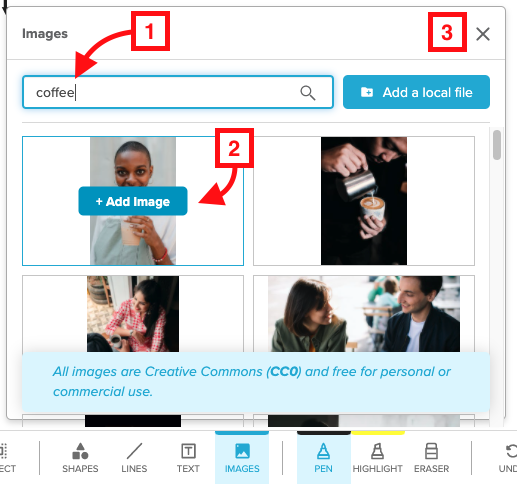Select the Shapes tool
The height and width of the screenshot is (484, 517).
tap(80, 458)
